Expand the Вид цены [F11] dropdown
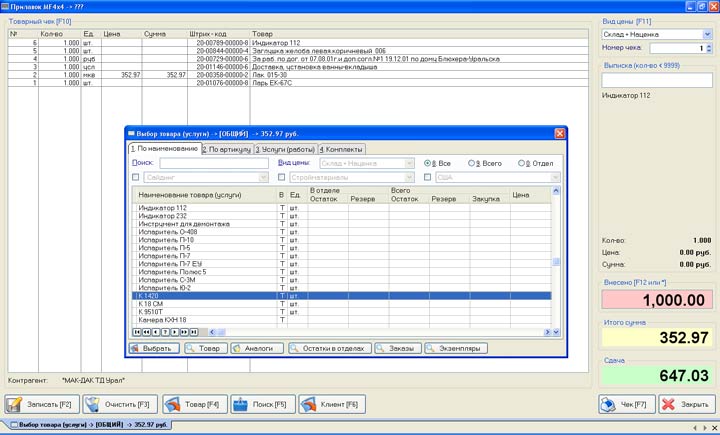Screen dimensions: 720x435 click(x=706, y=33)
